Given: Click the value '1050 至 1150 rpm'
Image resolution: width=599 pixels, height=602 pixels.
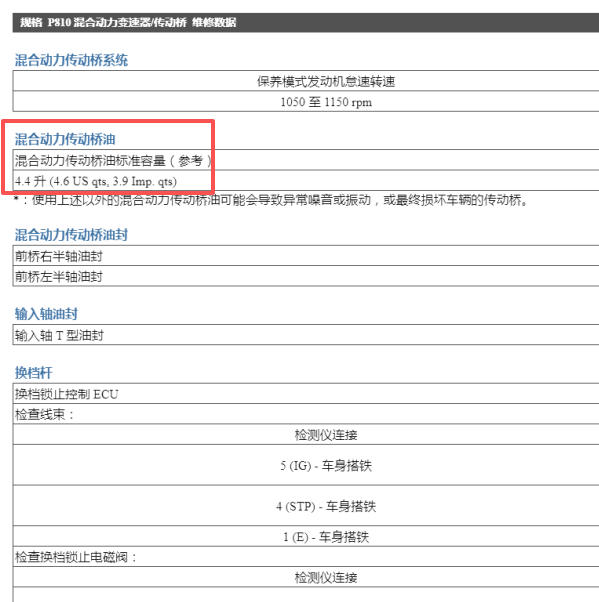Looking at the screenshot, I should pyautogui.click(x=326, y=102).
